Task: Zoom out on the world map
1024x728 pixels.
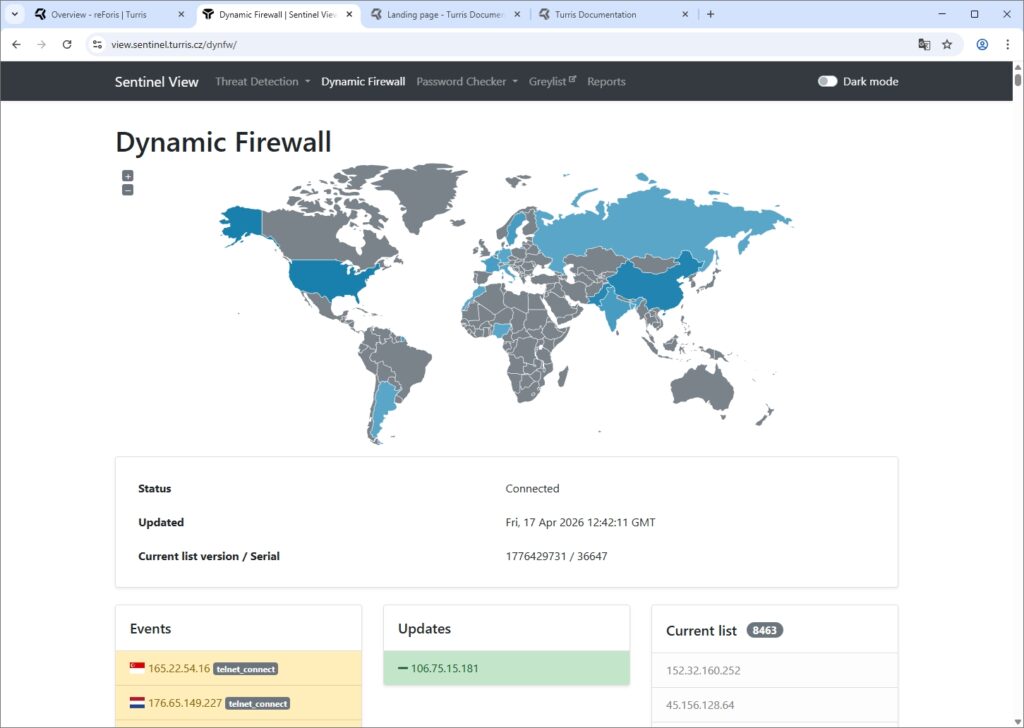Action: 127,190
